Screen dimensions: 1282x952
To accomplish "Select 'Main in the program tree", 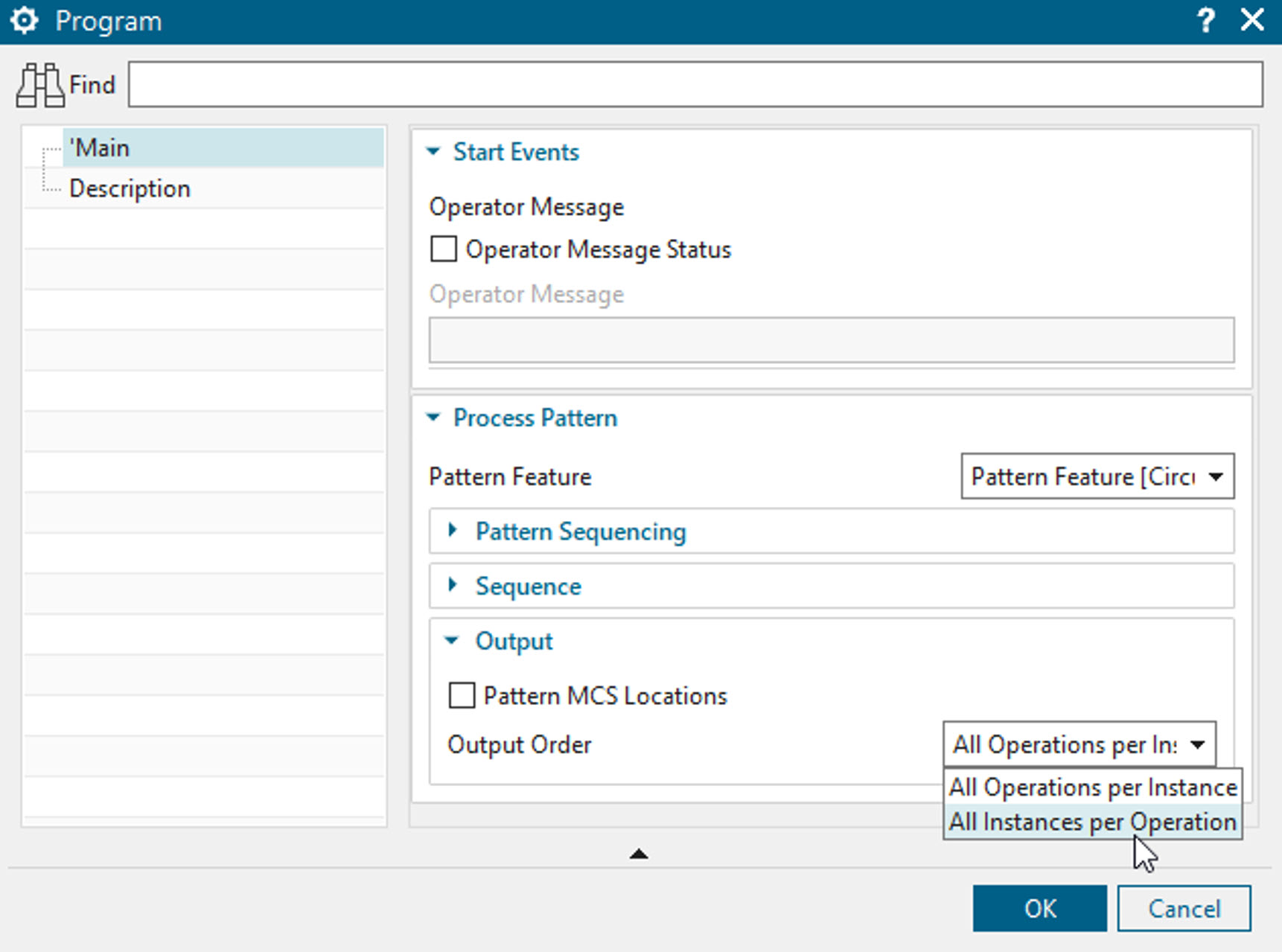I will coord(101,147).
